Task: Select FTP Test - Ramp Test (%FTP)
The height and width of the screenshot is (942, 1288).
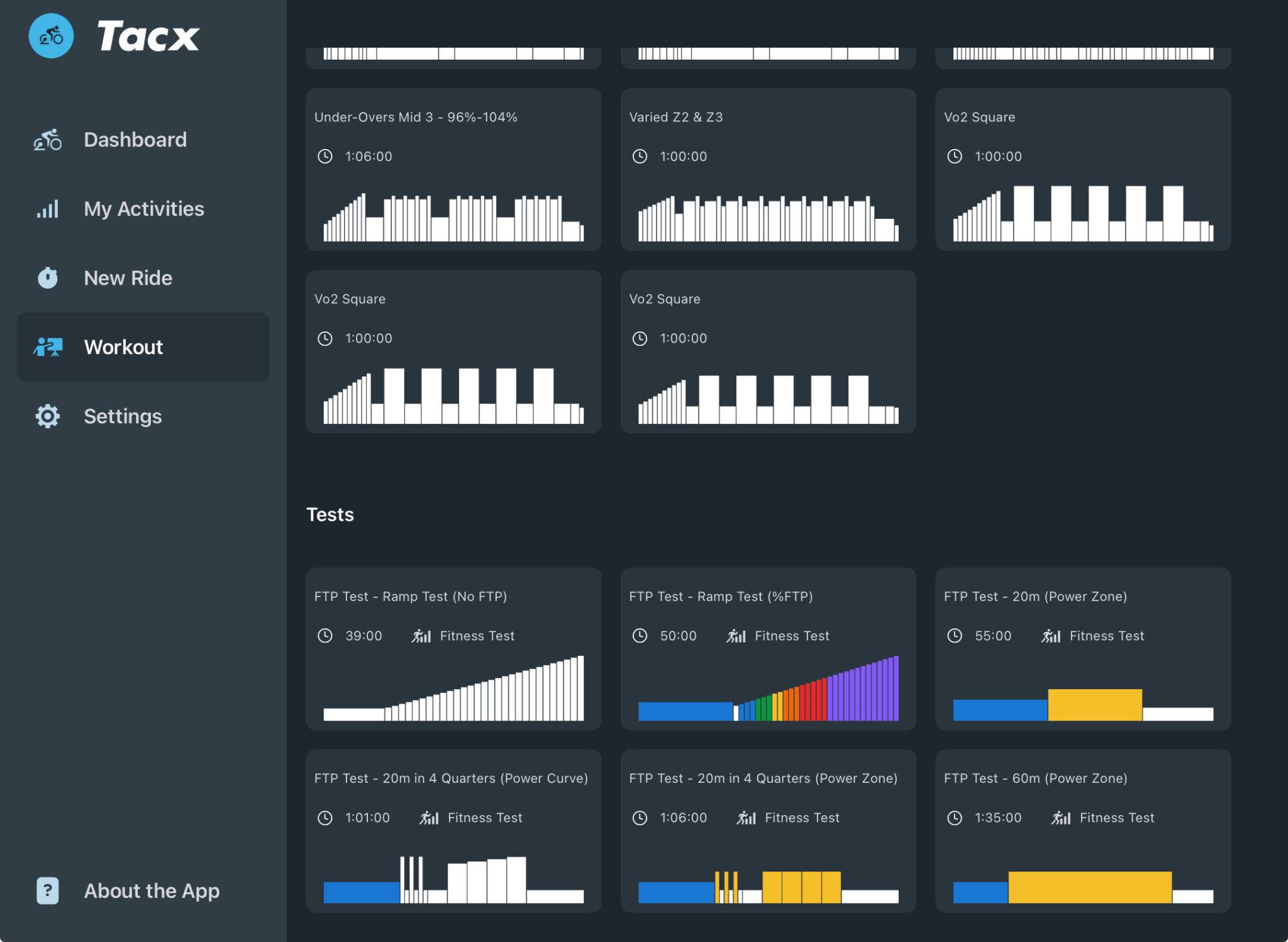Action: point(769,648)
